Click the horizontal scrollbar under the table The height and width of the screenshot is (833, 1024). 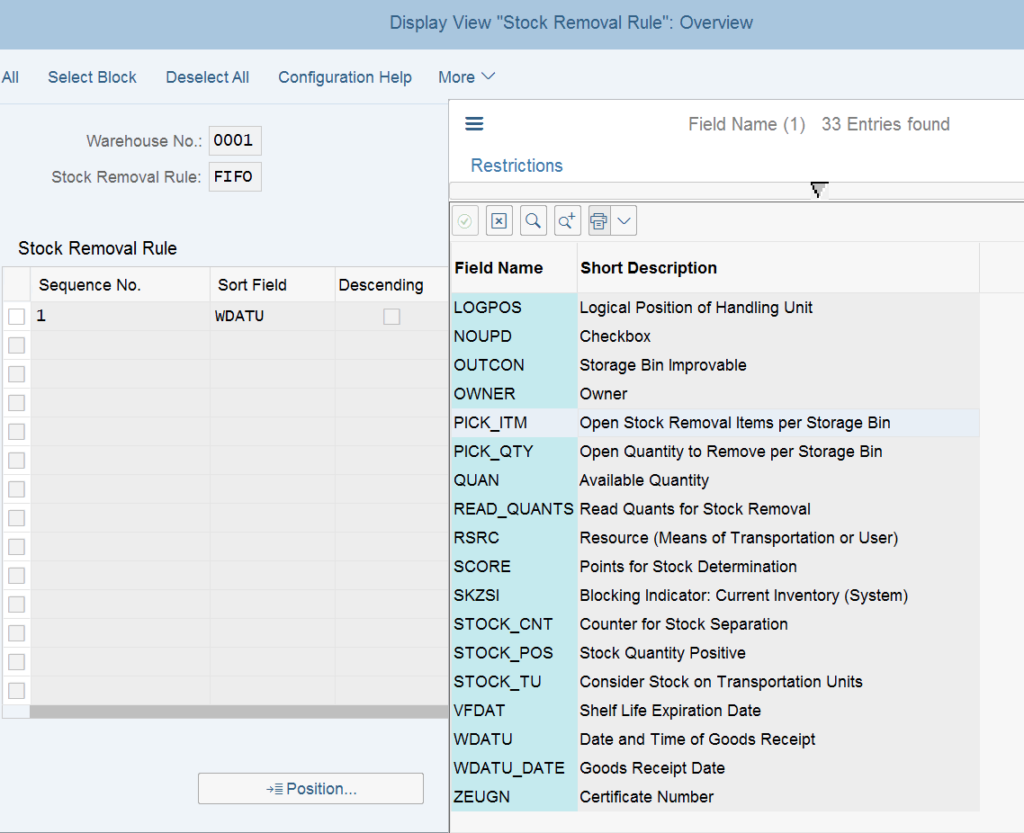pos(238,712)
